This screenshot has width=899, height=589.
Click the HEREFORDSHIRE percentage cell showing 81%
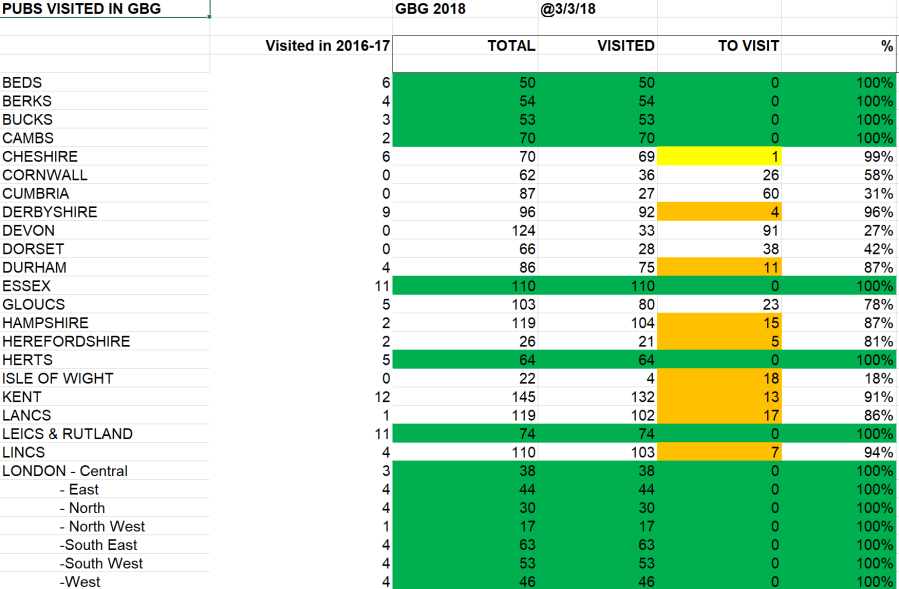[x=839, y=342]
